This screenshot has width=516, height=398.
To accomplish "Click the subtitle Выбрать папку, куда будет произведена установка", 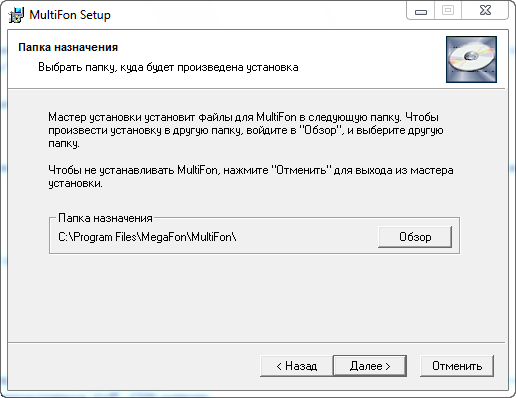I will pyautogui.click(x=168, y=67).
